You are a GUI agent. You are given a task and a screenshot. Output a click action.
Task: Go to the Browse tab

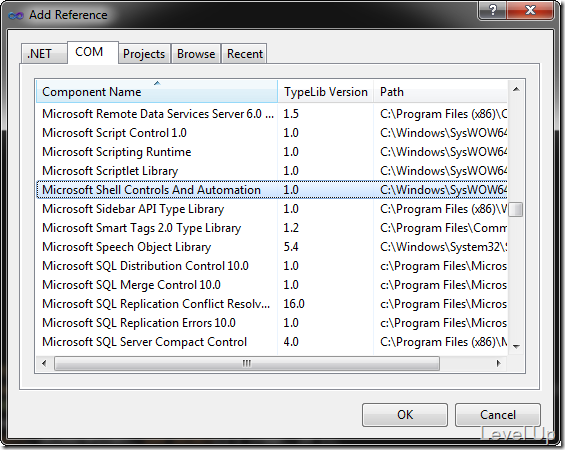point(196,54)
